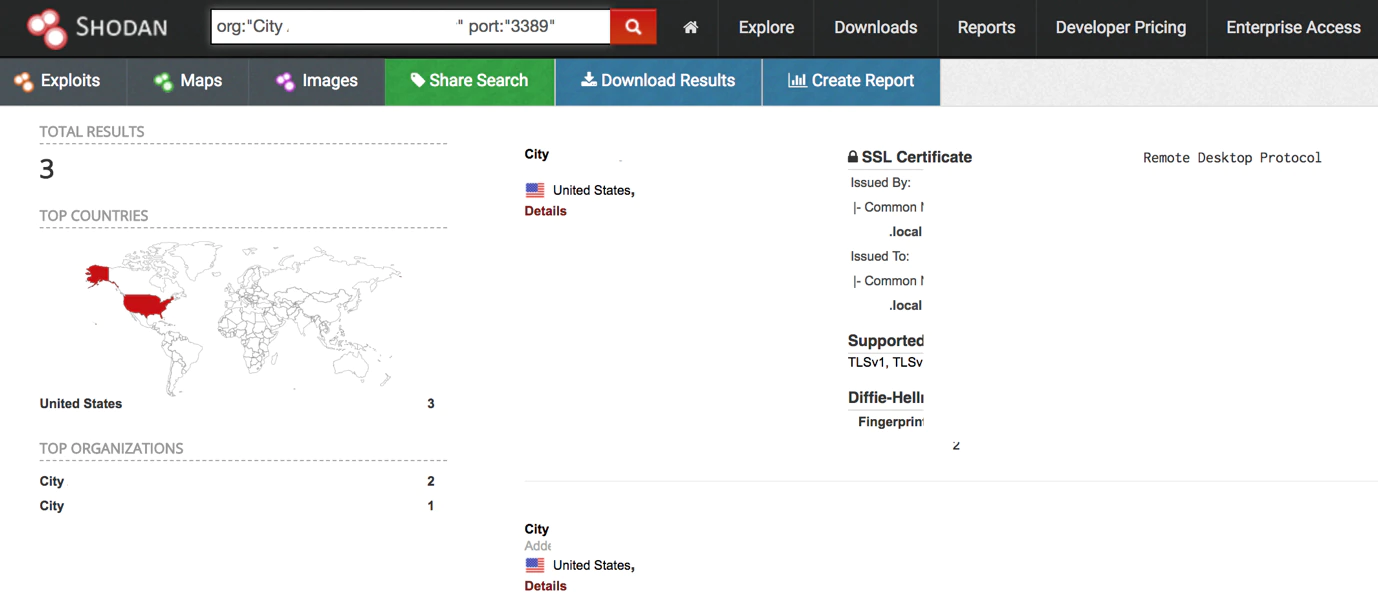This screenshot has height=601, width=1378.
Task: Click the ".local" text under Issued To
Action: pos(905,305)
